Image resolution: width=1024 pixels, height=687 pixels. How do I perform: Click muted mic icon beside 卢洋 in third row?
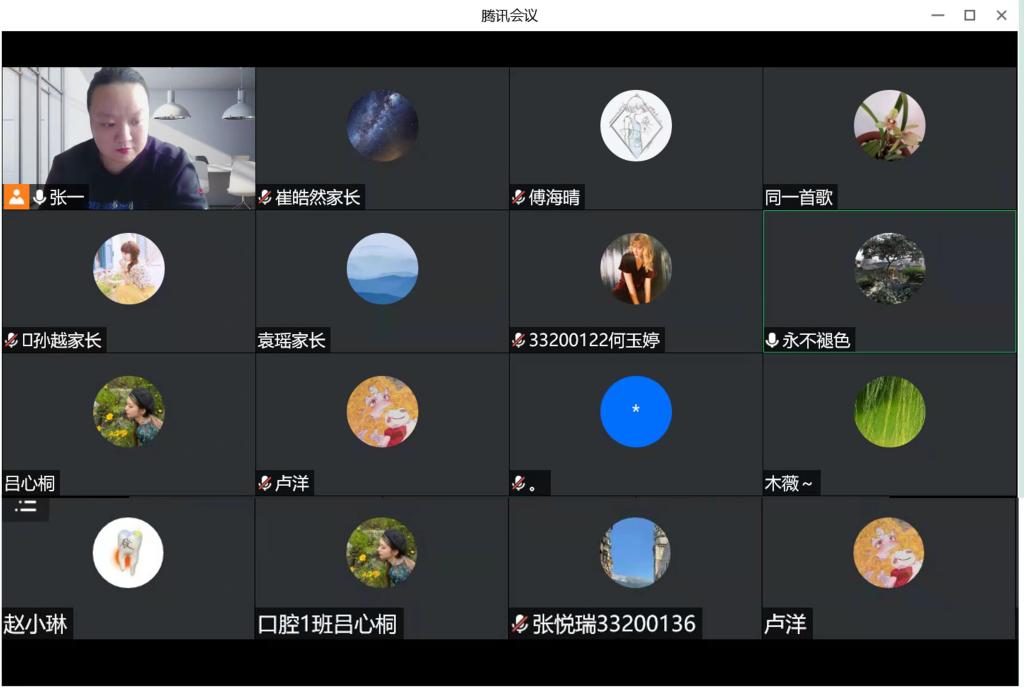coord(264,483)
